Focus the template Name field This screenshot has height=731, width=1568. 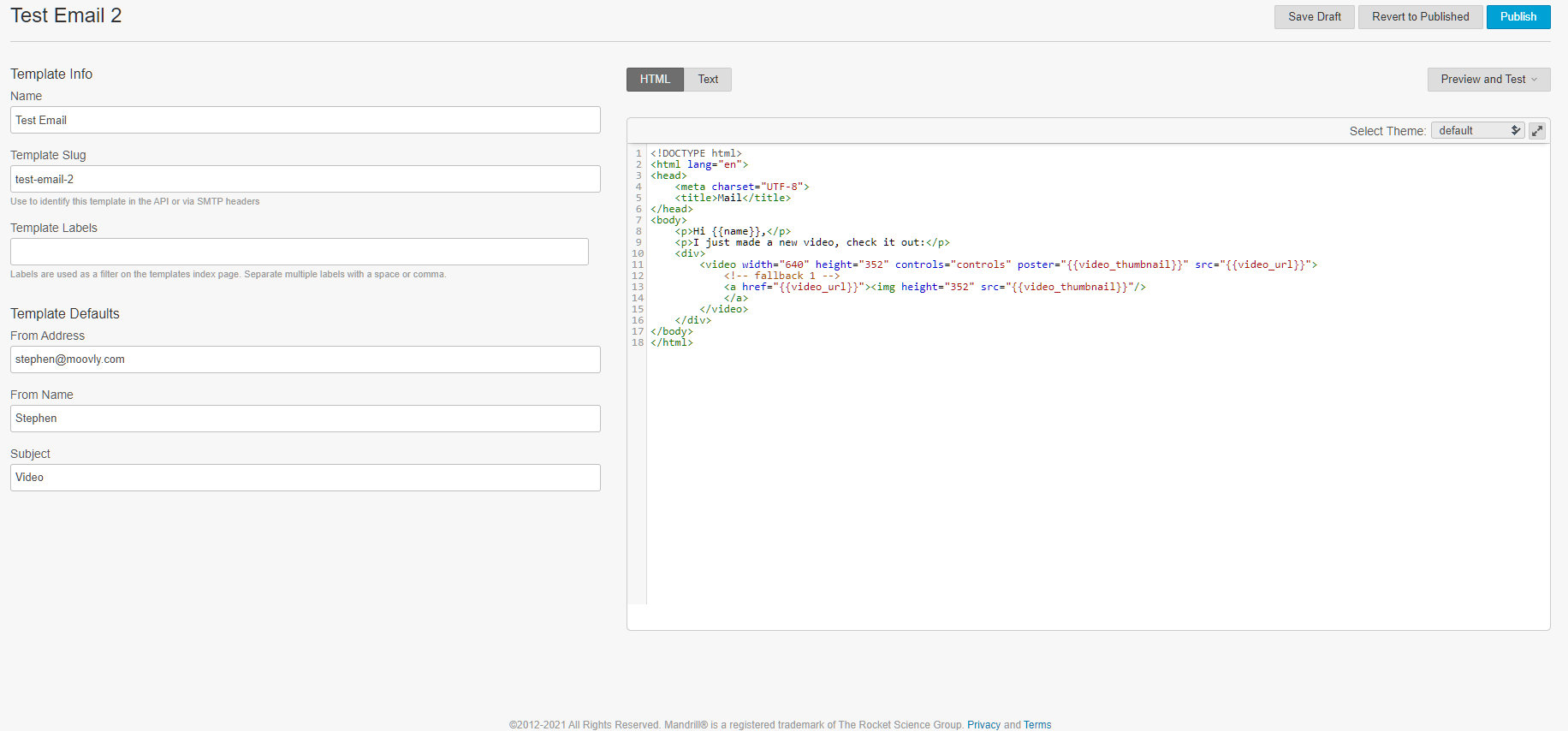(x=306, y=120)
